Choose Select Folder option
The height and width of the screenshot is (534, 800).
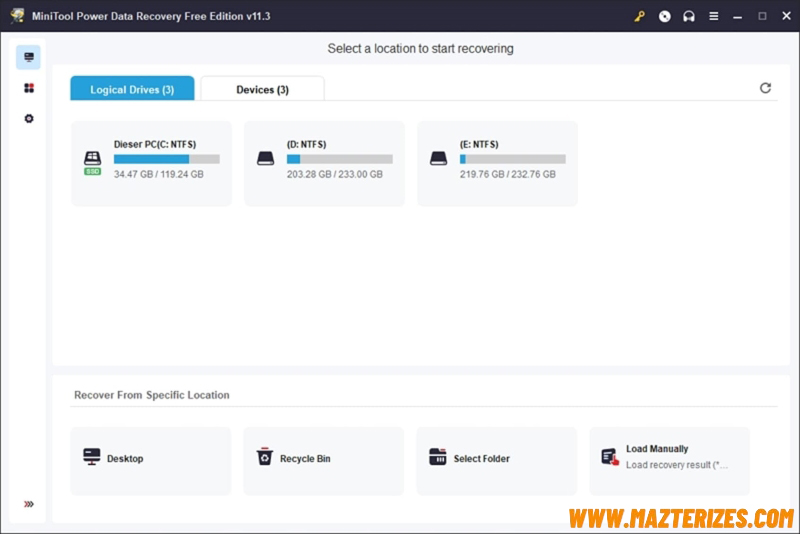click(x=496, y=461)
